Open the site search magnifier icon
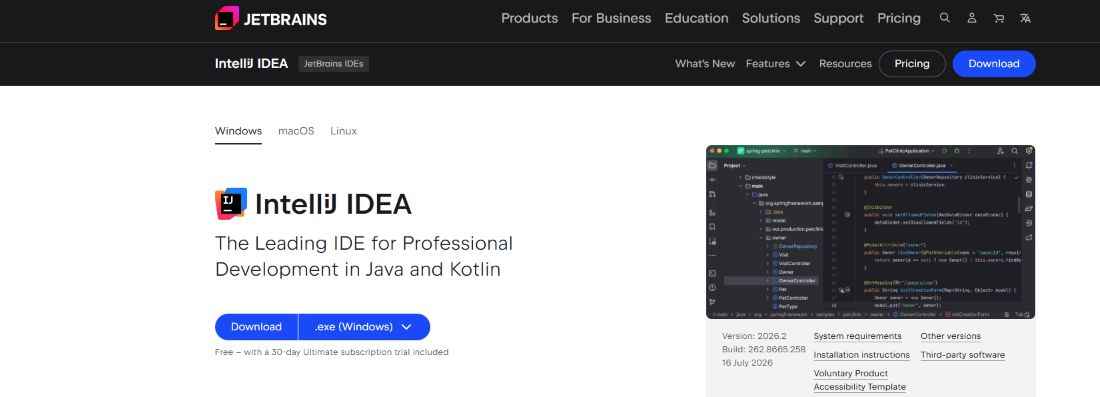Viewport: 1100px width, 397px height. 945,18
